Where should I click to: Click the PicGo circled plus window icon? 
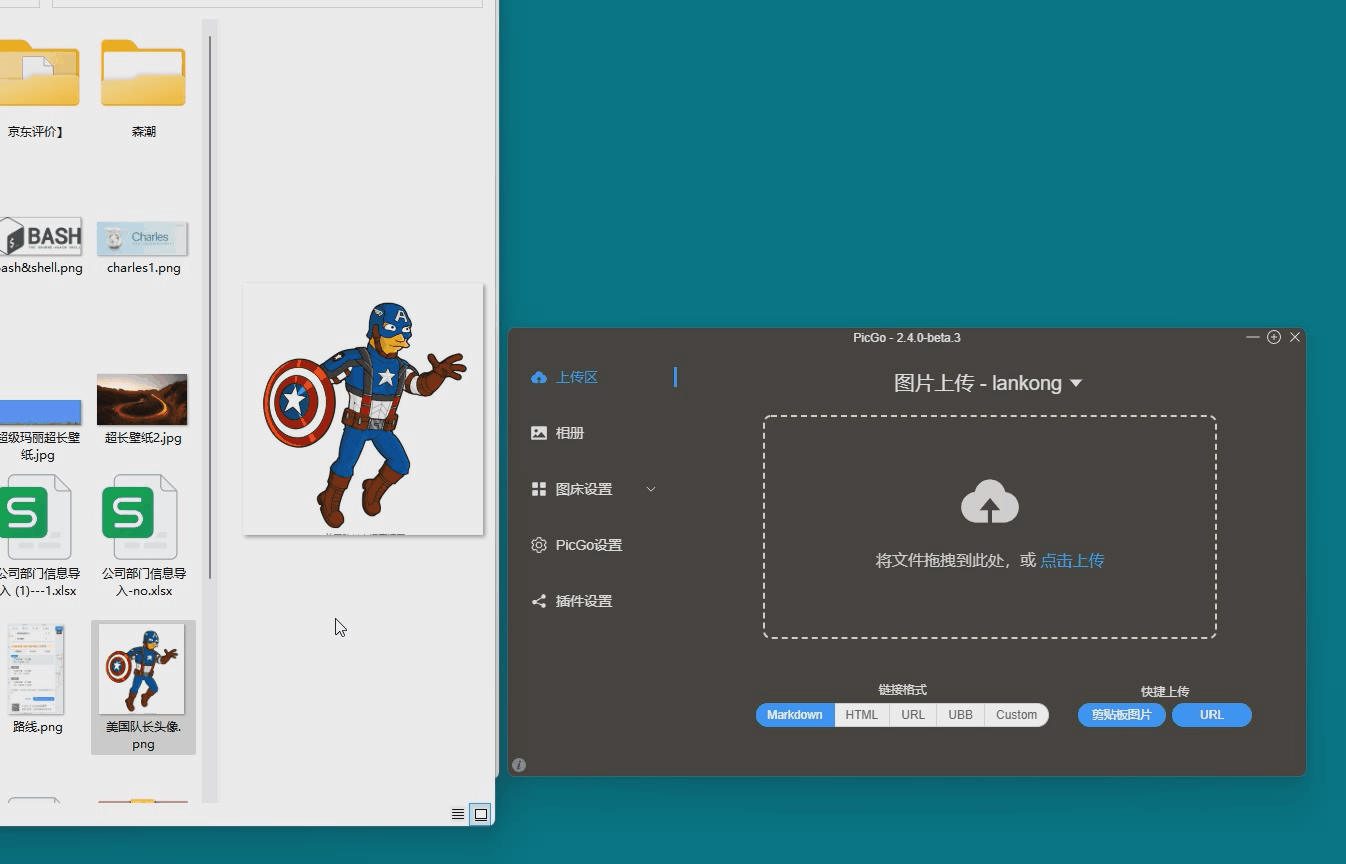pyautogui.click(x=1274, y=337)
